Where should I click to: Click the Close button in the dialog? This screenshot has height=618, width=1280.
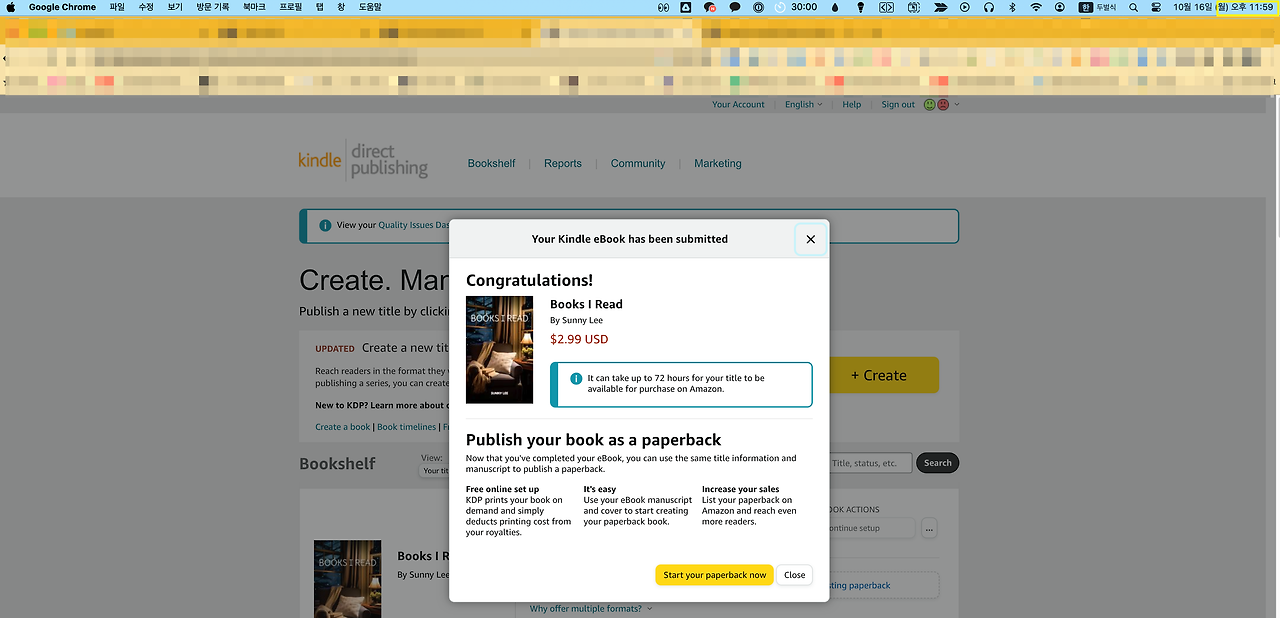[x=795, y=575]
